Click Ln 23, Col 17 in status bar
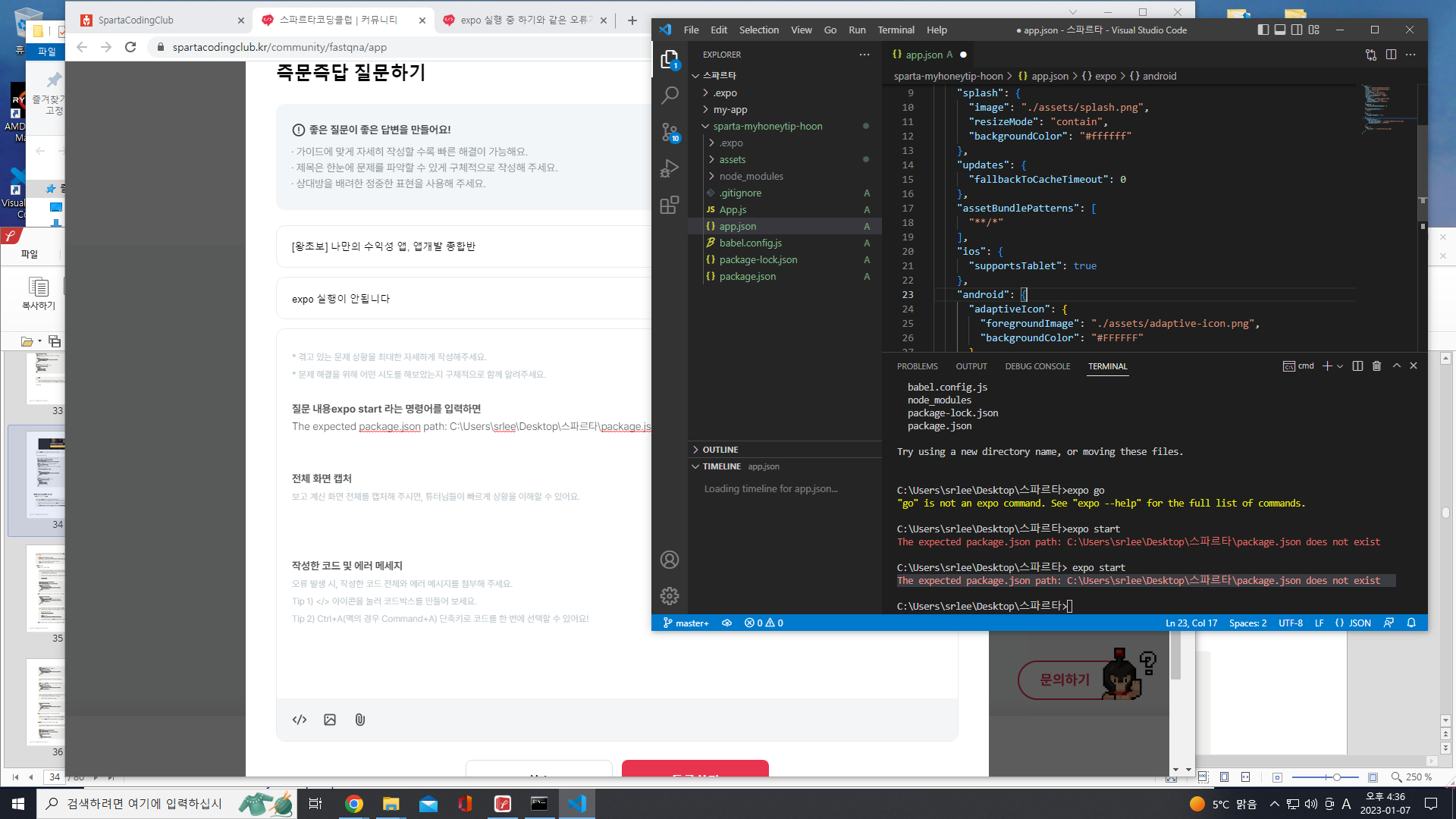 [x=1191, y=623]
